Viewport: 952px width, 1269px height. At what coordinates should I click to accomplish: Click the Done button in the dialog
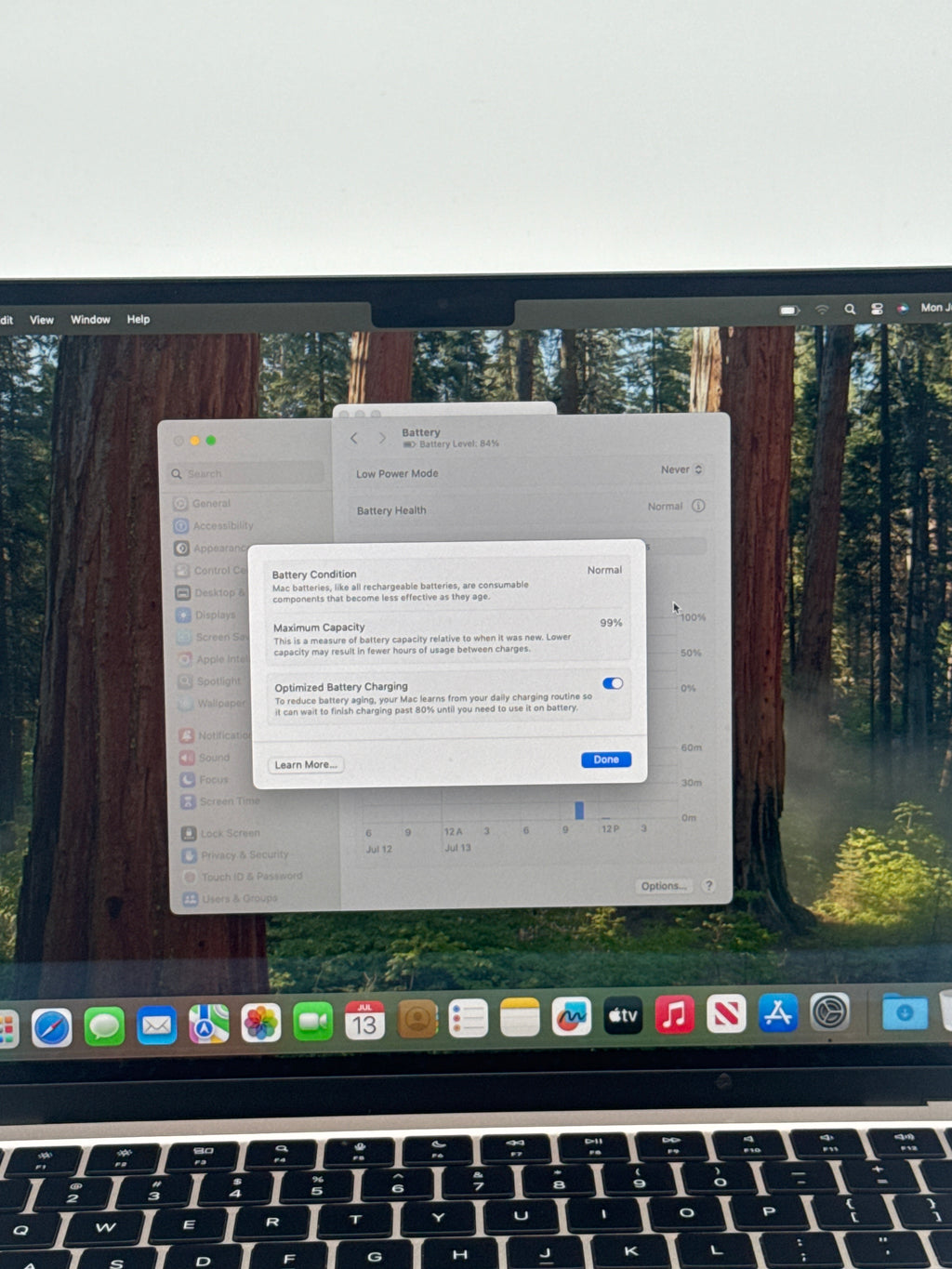pyautogui.click(x=606, y=760)
